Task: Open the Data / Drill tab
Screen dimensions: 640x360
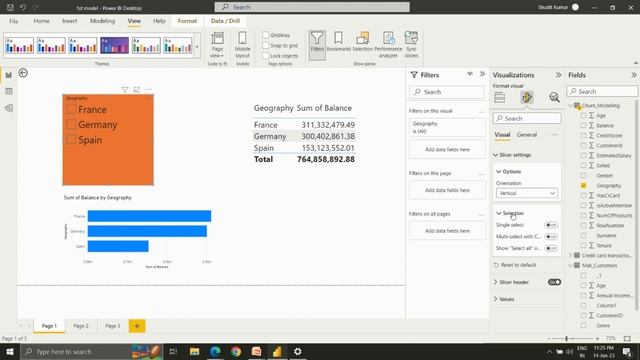Action: [x=225, y=21]
